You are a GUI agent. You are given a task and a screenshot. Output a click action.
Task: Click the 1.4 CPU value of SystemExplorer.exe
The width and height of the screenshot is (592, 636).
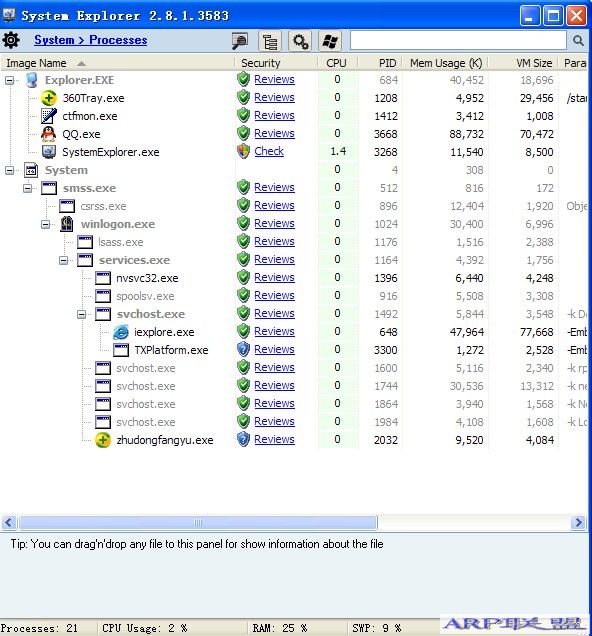(338, 152)
